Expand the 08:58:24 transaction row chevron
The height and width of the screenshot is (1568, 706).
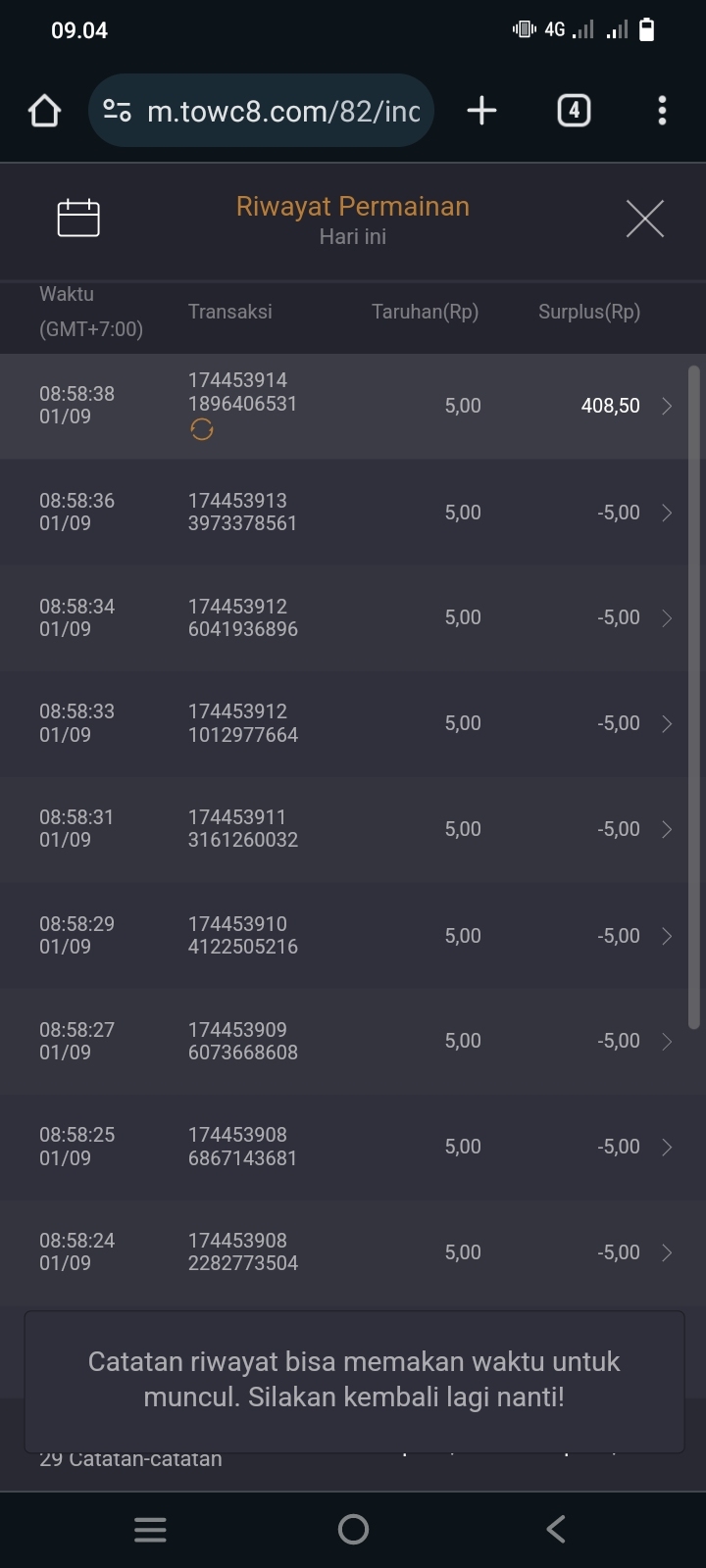667,1252
